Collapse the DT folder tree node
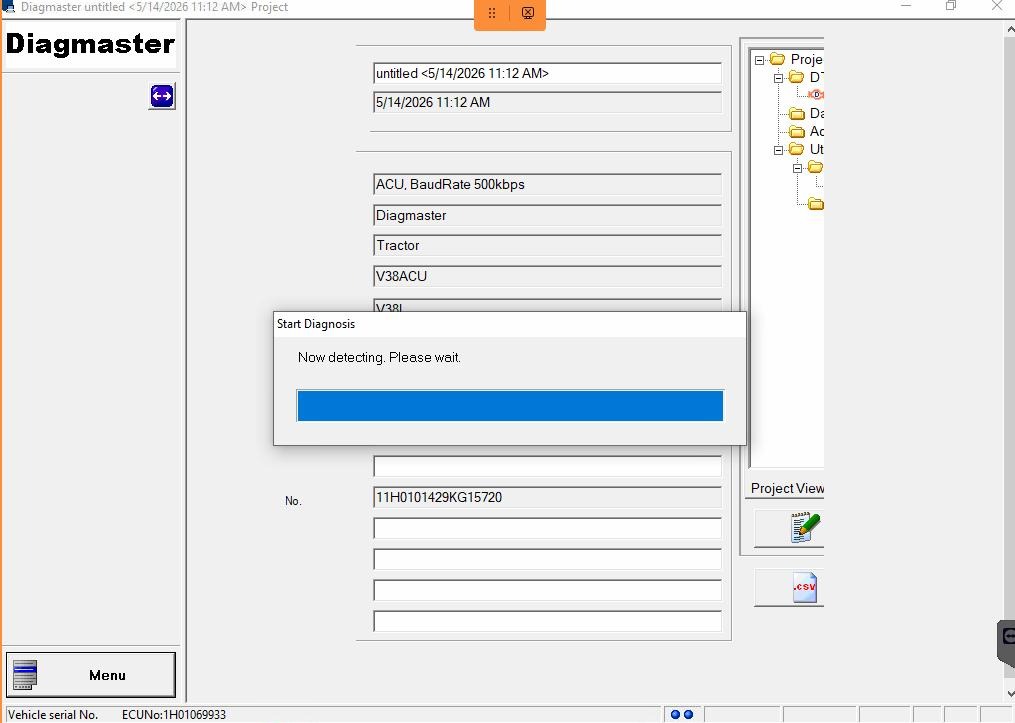Screen dimensions: 1015x723 click(x=778, y=78)
